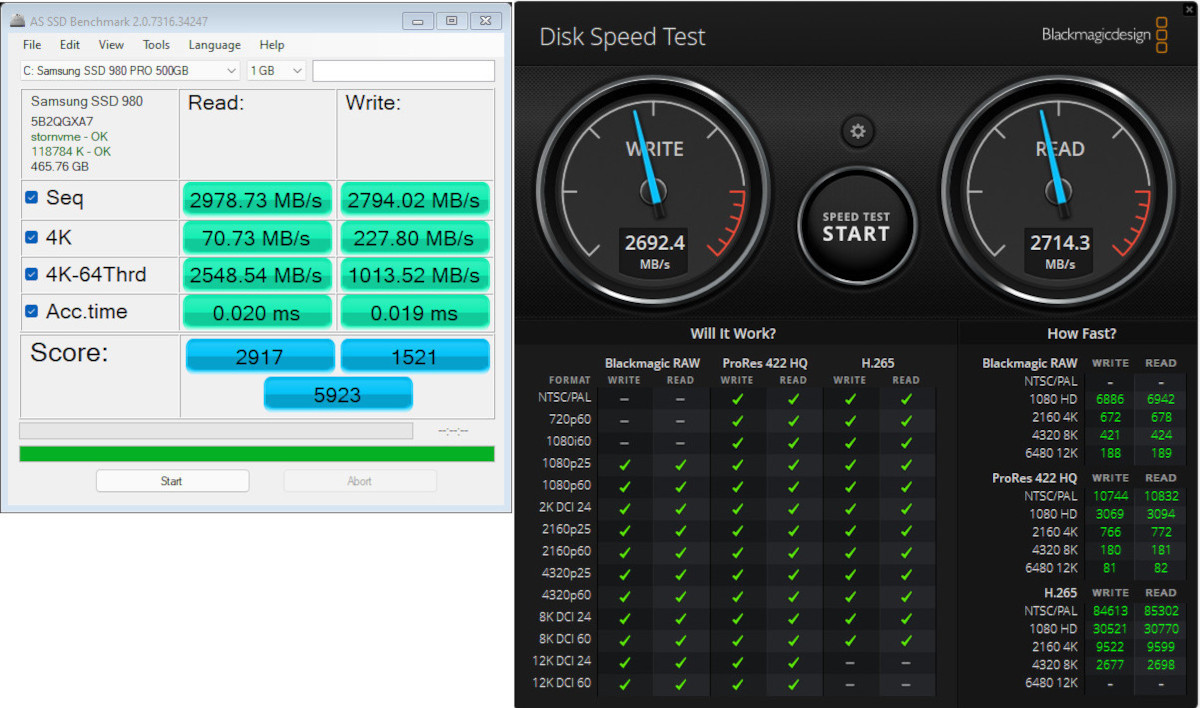Screen dimensions: 1200x708
Task: Maximize the AS SSD Benchmark window
Action: coord(451,20)
